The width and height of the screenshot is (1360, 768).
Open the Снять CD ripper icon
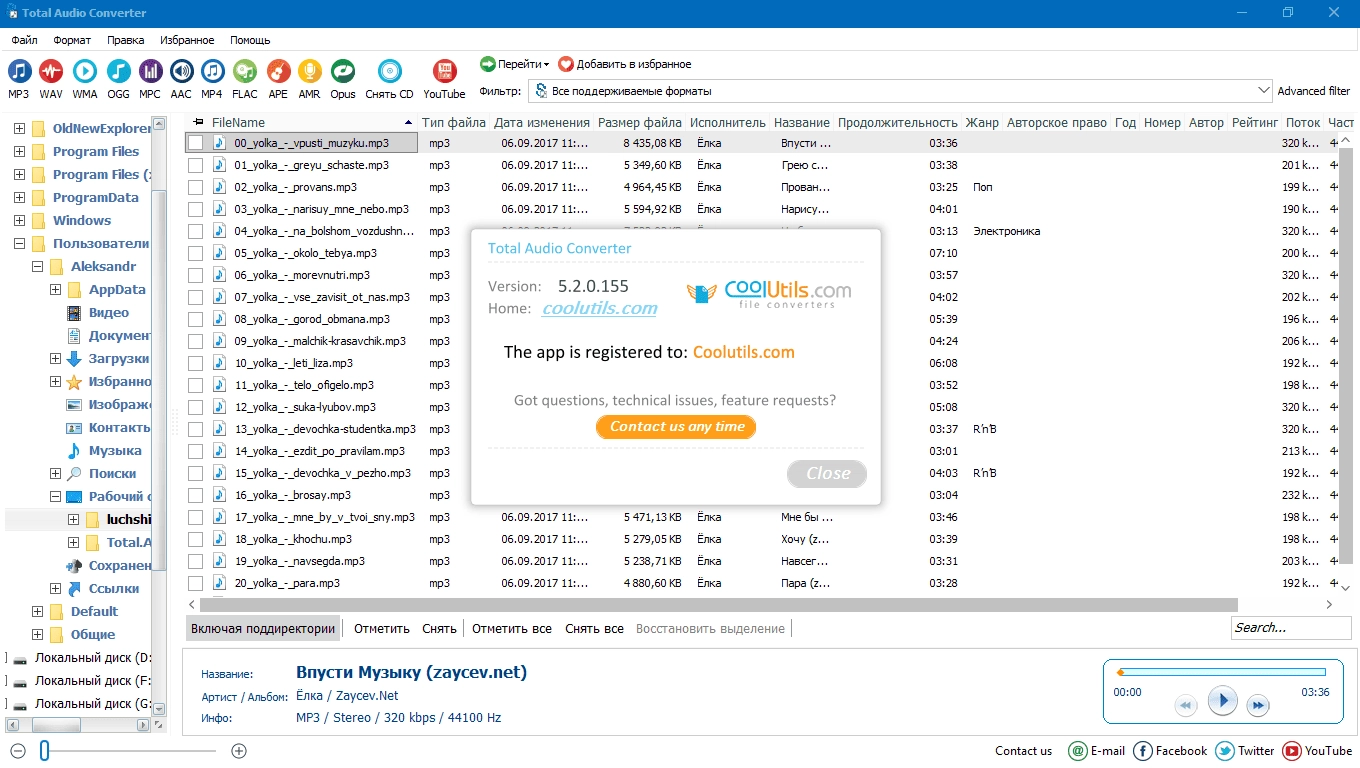pyautogui.click(x=390, y=71)
